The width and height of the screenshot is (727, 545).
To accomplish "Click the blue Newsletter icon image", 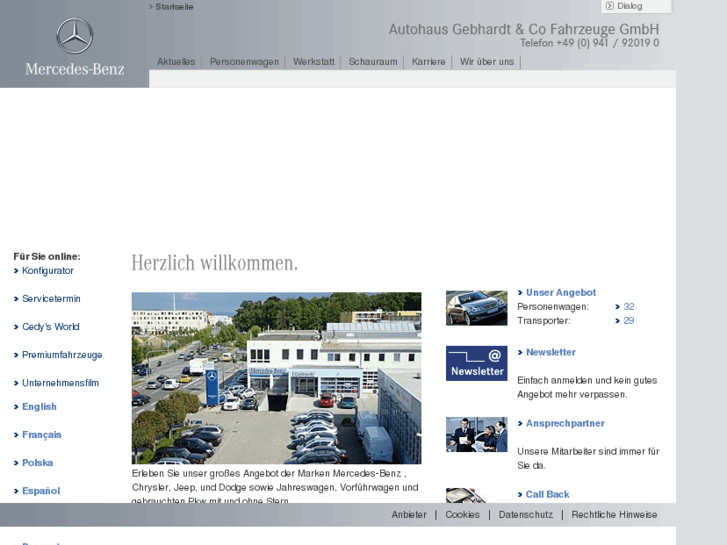I will click(x=477, y=363).
